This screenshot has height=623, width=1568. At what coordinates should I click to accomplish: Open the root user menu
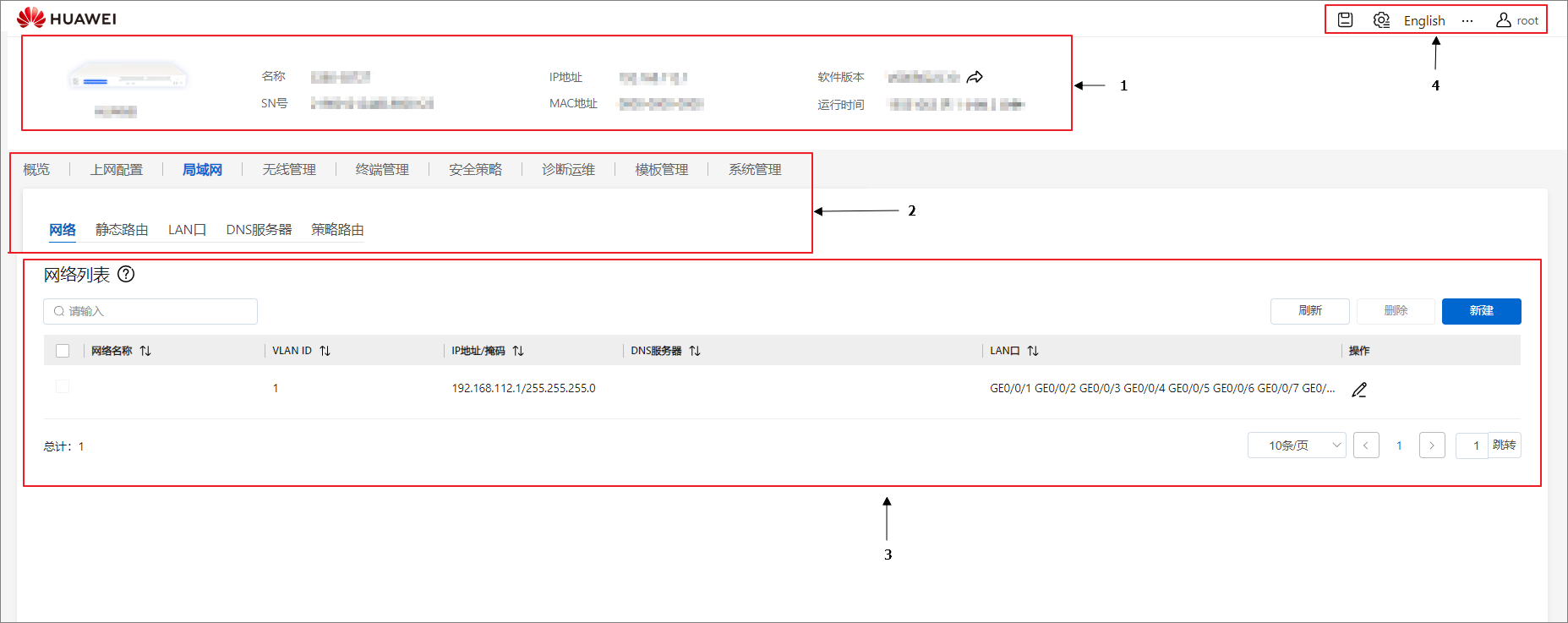[1517, 20]
